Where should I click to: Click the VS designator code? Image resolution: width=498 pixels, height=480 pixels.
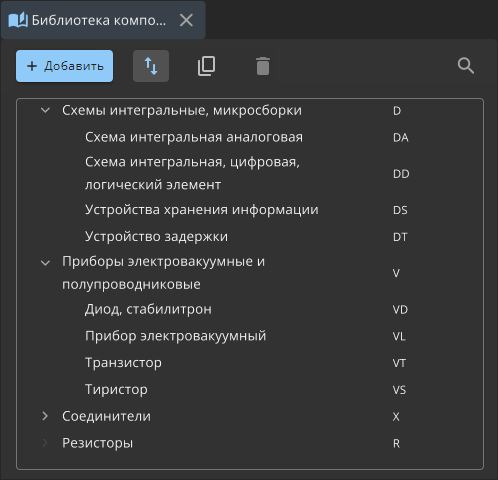(x=399, y=390)
